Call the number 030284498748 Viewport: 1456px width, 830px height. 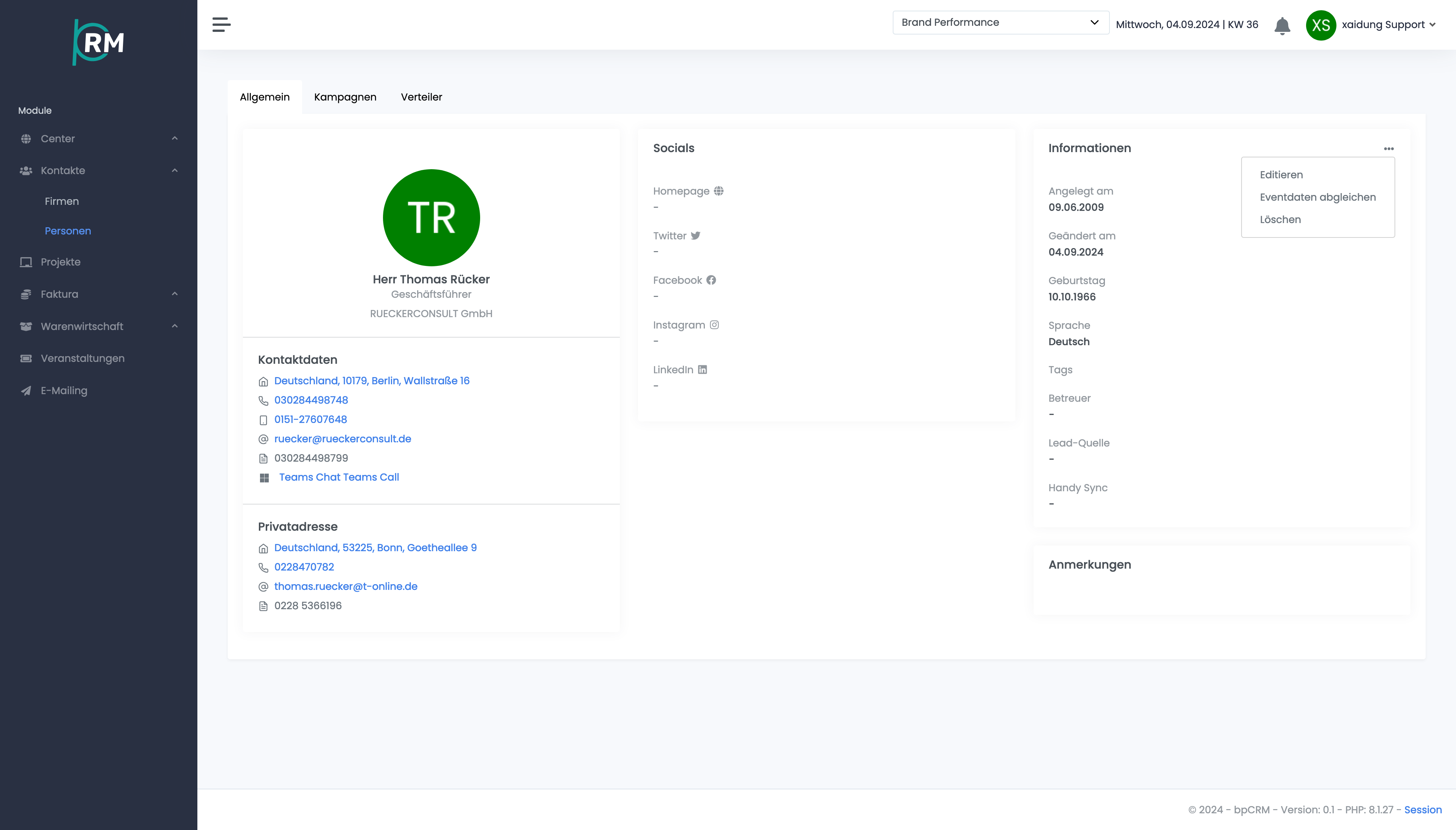click(311, 400)
